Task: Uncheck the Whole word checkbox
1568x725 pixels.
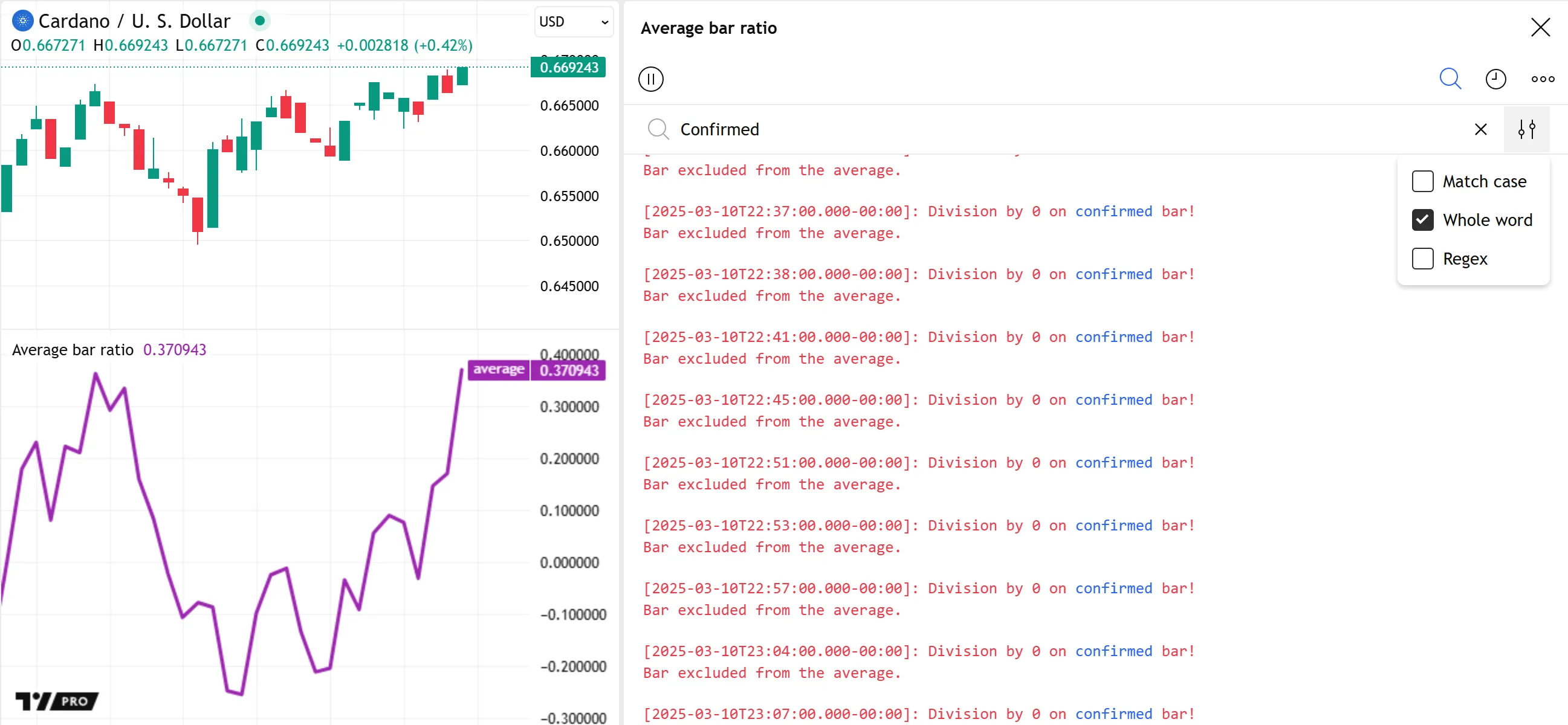Action: (1422, 220)
